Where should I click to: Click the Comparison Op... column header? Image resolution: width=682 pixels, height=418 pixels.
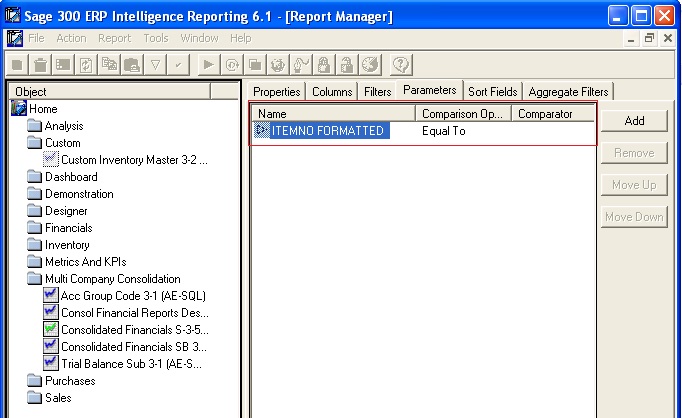pos(464,114)
